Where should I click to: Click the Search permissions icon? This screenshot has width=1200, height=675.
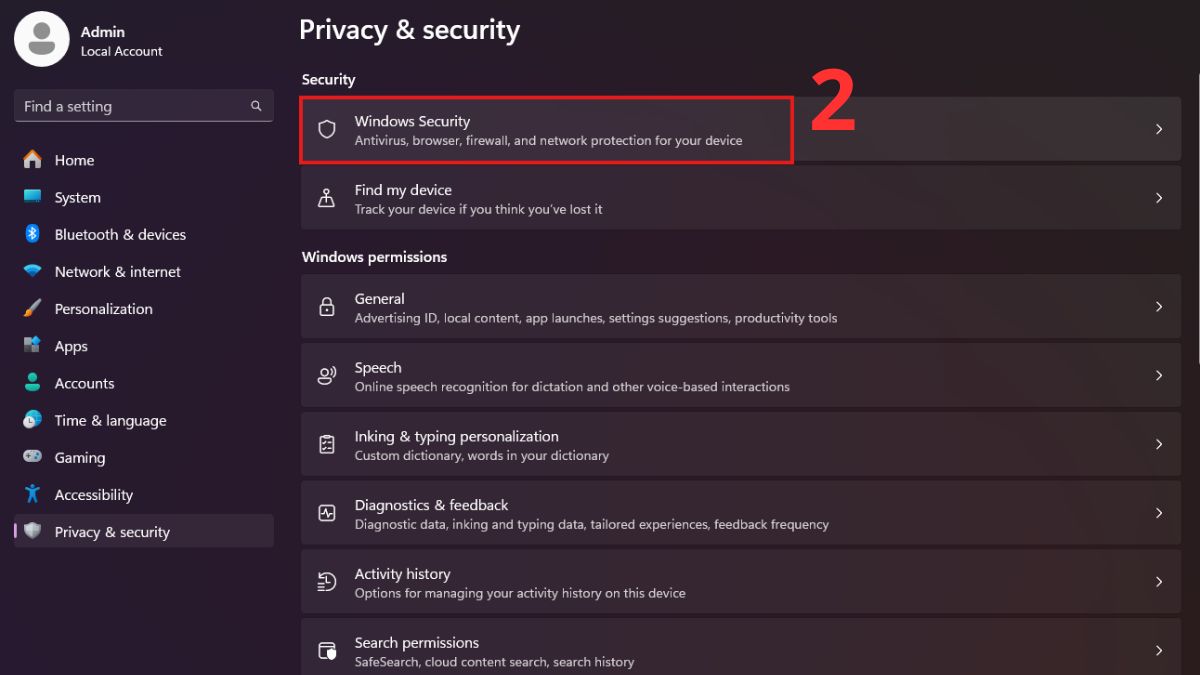(326, 649)
